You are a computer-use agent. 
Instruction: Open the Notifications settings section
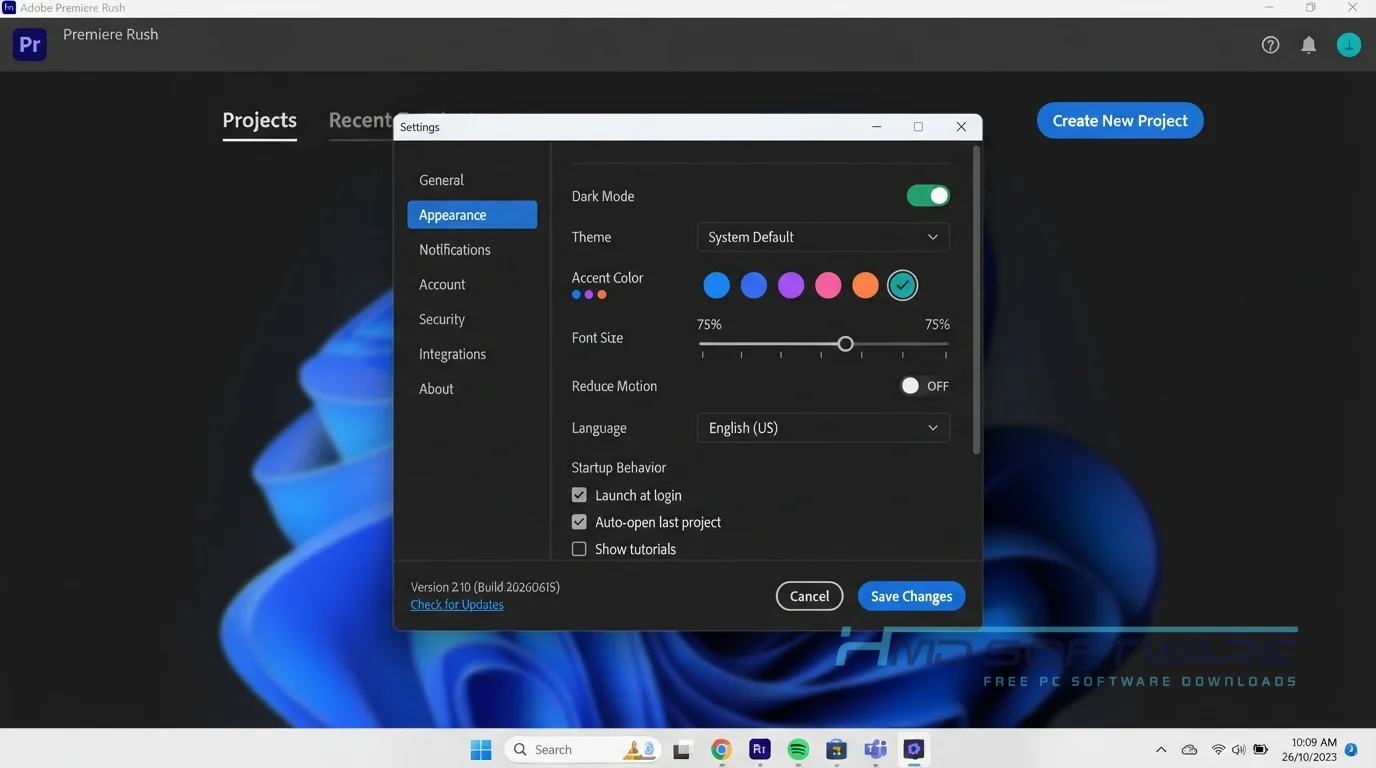472,250
